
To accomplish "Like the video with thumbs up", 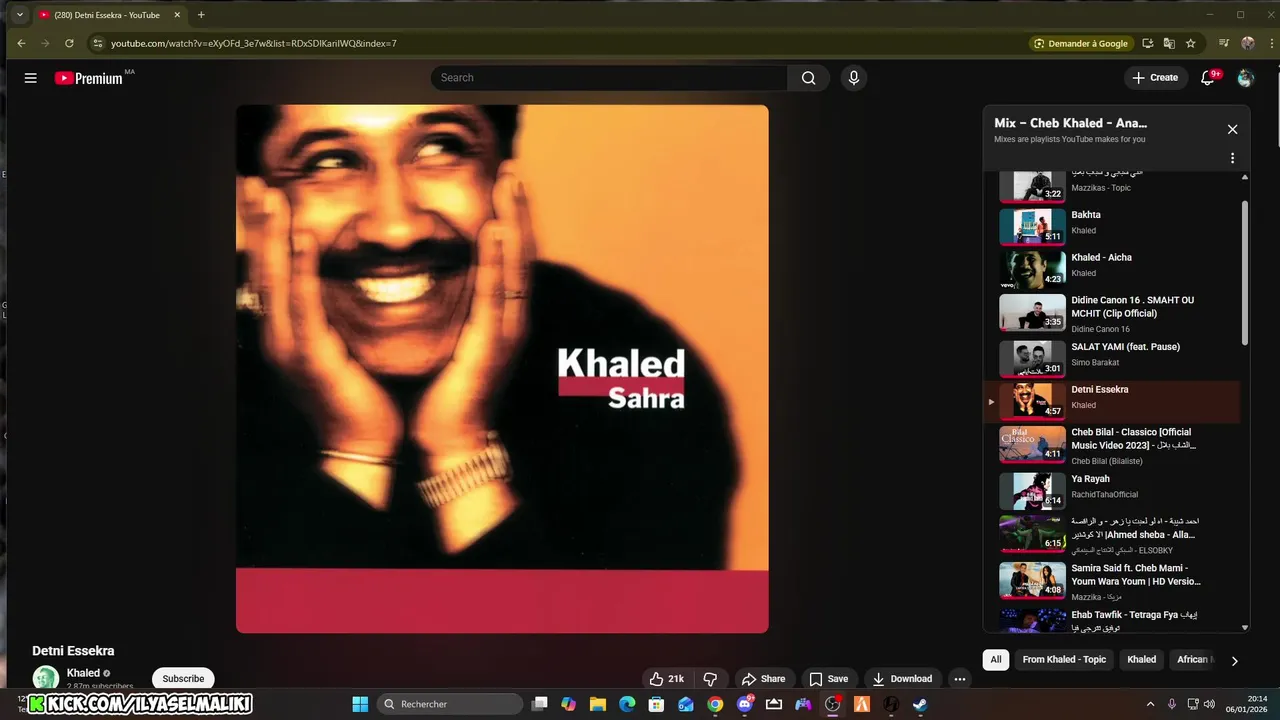I will click(667, 679).
